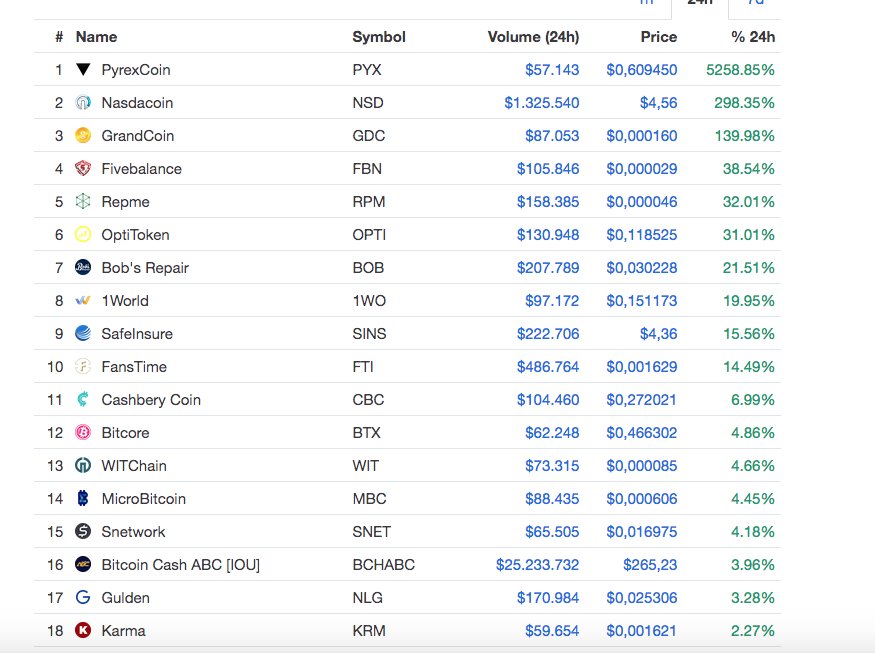The height and width of the screenshot is (653, 875).
Task: Click the Nasdacoin logo icon
Action: [x=83, y=103]
